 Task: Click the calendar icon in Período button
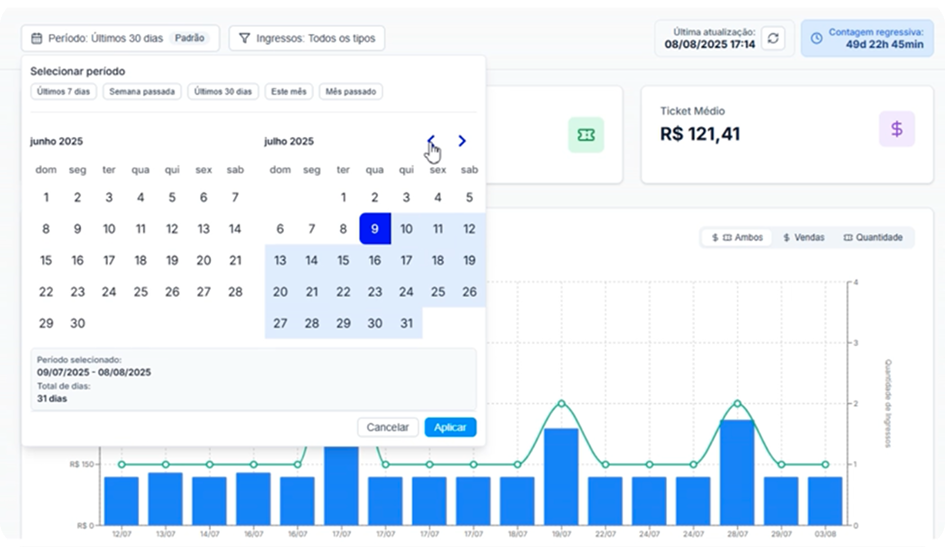pyautogui.click(x=37, y=39)
